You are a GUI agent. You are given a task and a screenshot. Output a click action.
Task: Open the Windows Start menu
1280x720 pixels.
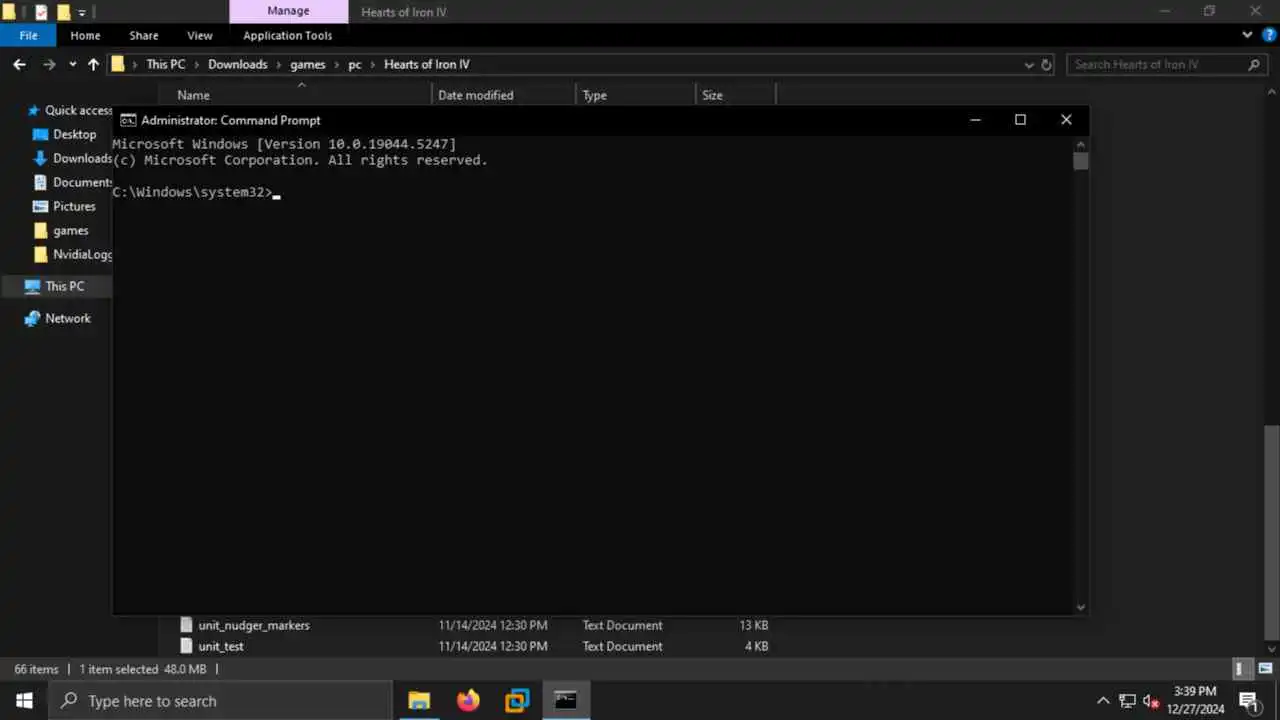24,700
